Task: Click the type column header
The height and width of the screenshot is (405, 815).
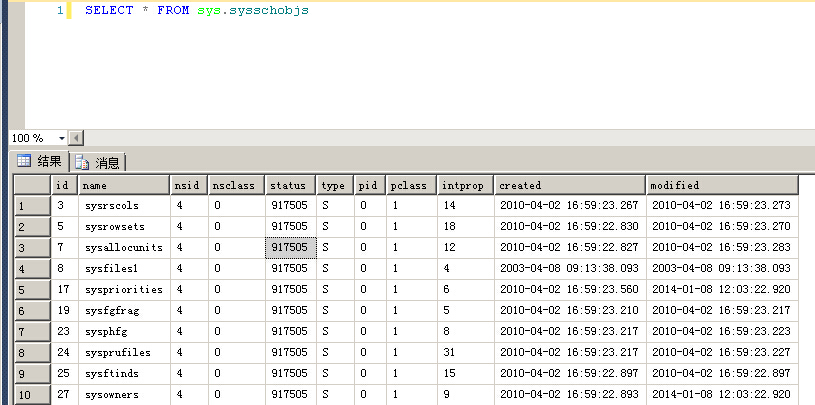Action: tap(335, 185)
